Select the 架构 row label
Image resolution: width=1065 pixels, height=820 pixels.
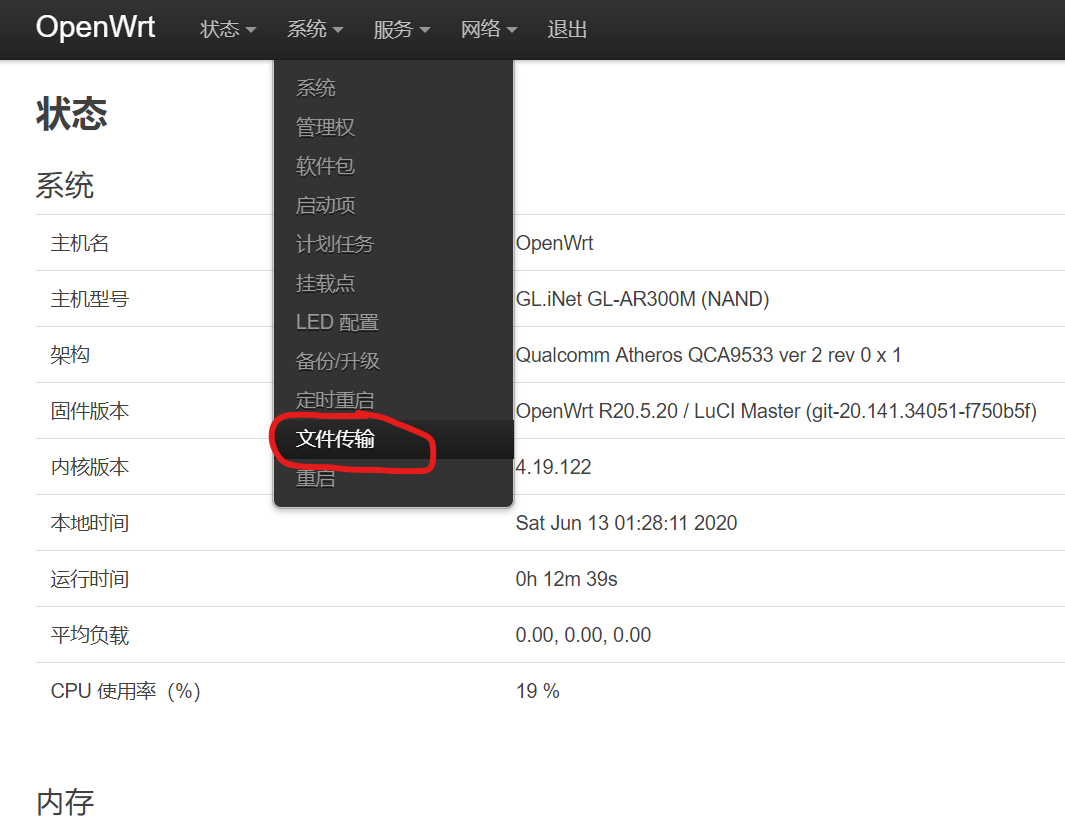pyautogui.click(x=70, y=355)
